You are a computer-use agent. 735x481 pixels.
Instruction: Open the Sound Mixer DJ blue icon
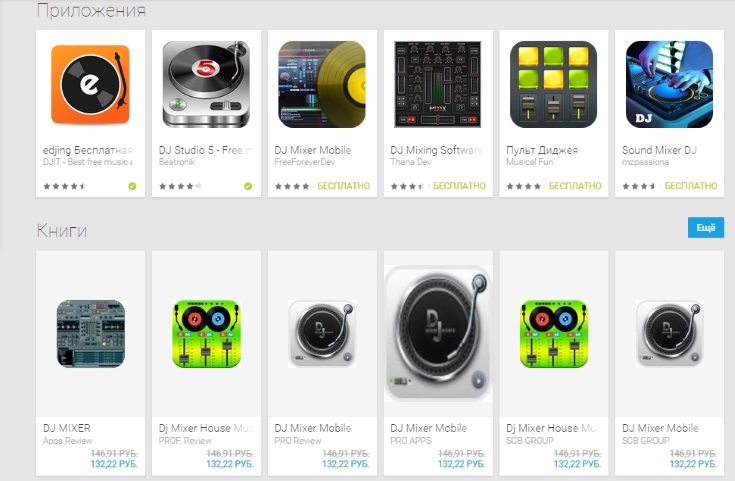coord(669,84)
